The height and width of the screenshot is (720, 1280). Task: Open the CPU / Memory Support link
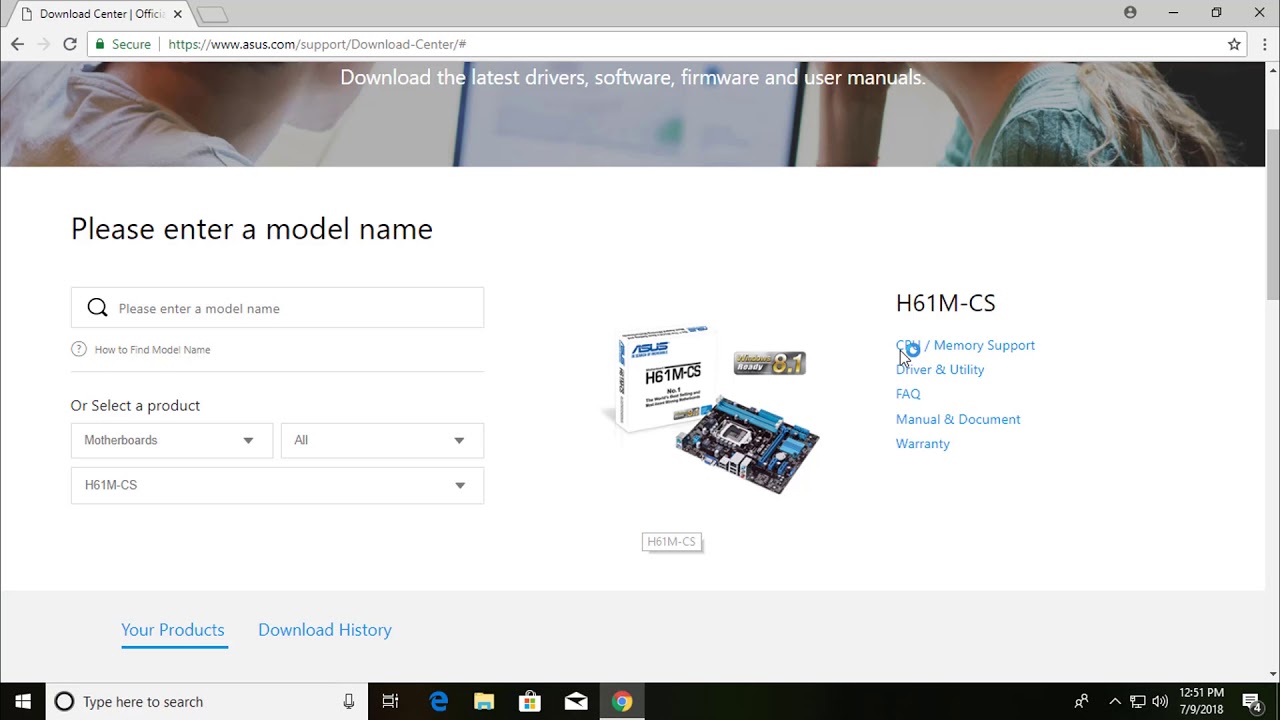click(x=965, y=344)
